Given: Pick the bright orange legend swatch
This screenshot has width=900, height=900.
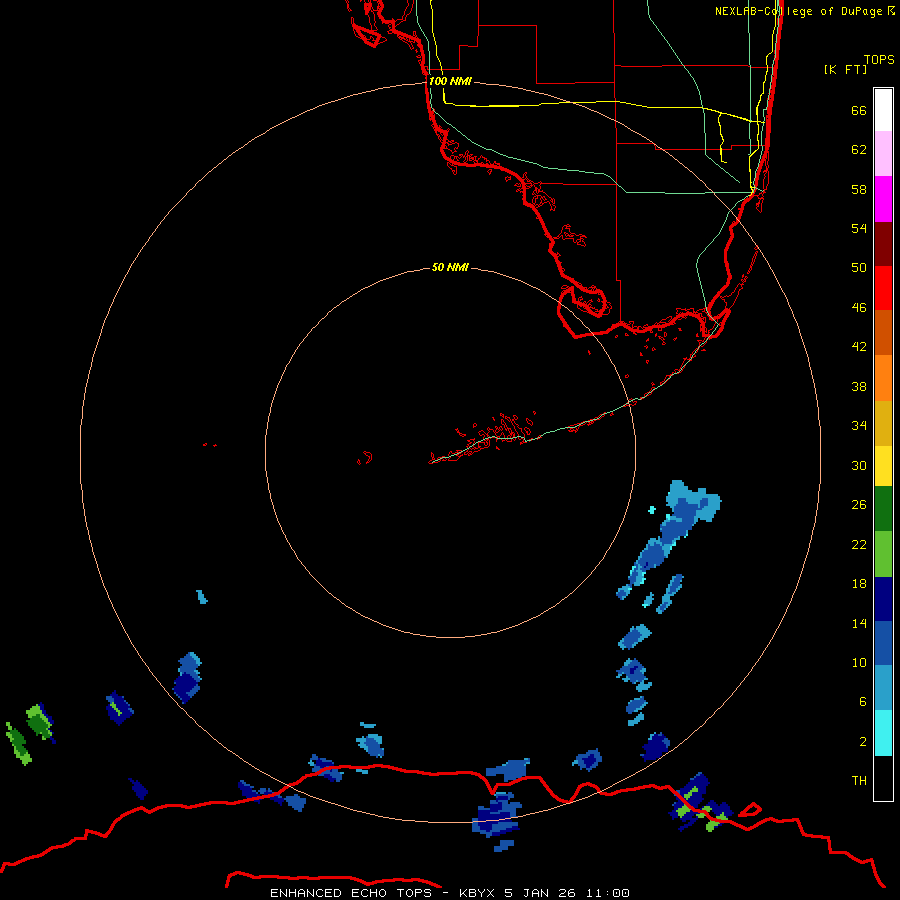Looking at the screenshot, I should (x=883, y=378).
